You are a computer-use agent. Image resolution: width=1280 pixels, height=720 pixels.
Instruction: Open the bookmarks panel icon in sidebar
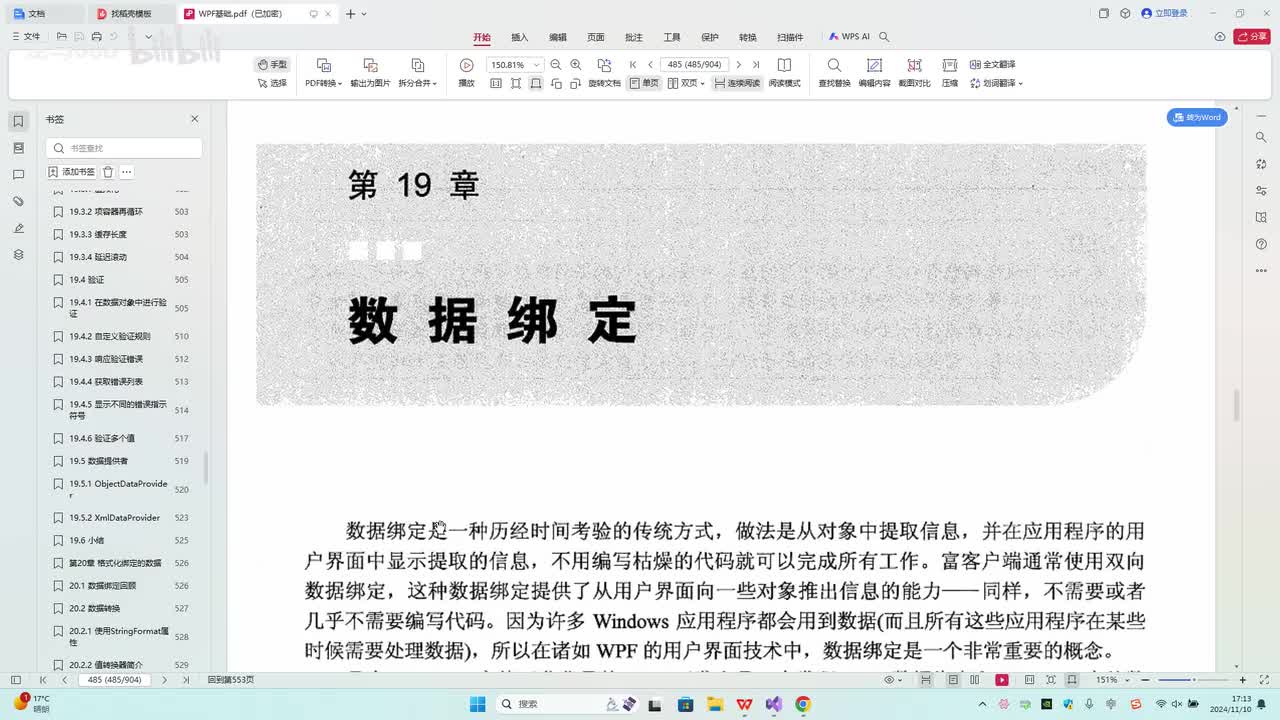tap(18, 121)
